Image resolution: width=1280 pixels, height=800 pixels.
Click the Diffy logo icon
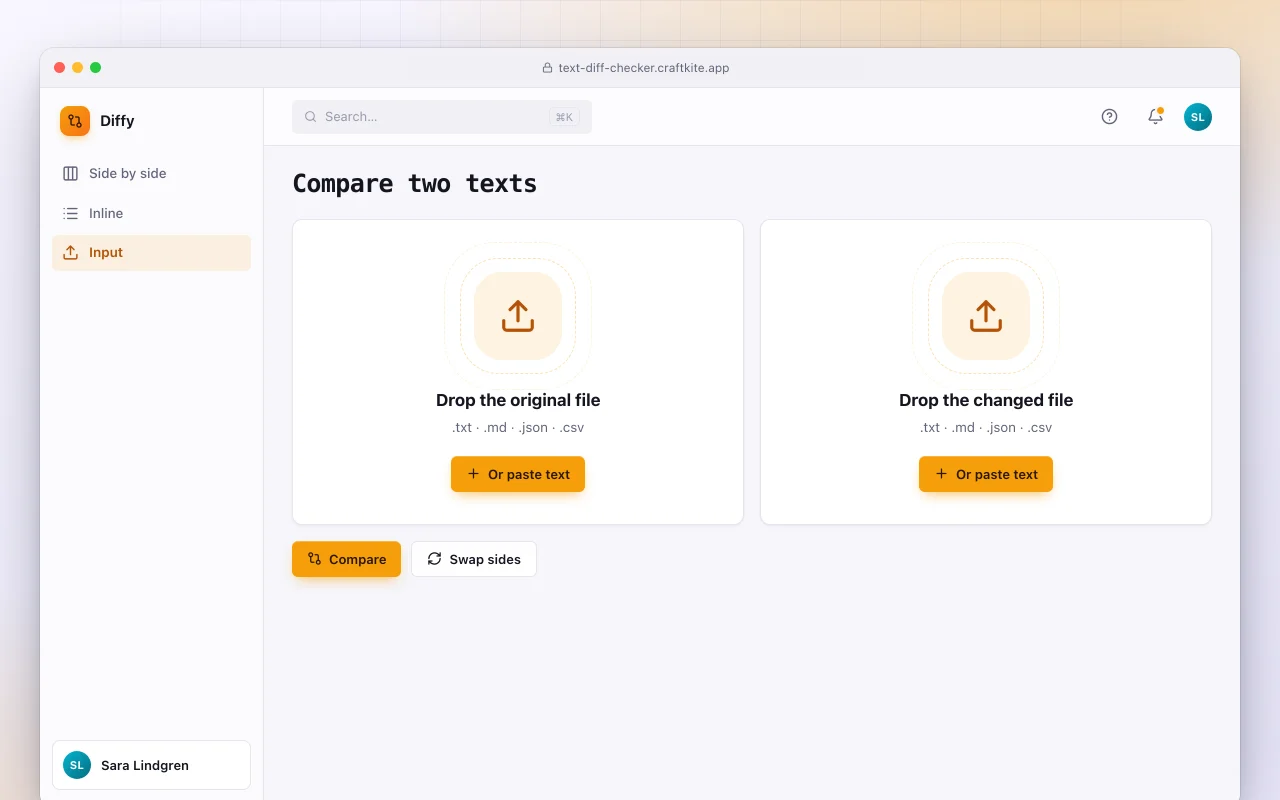coord(75,121)
